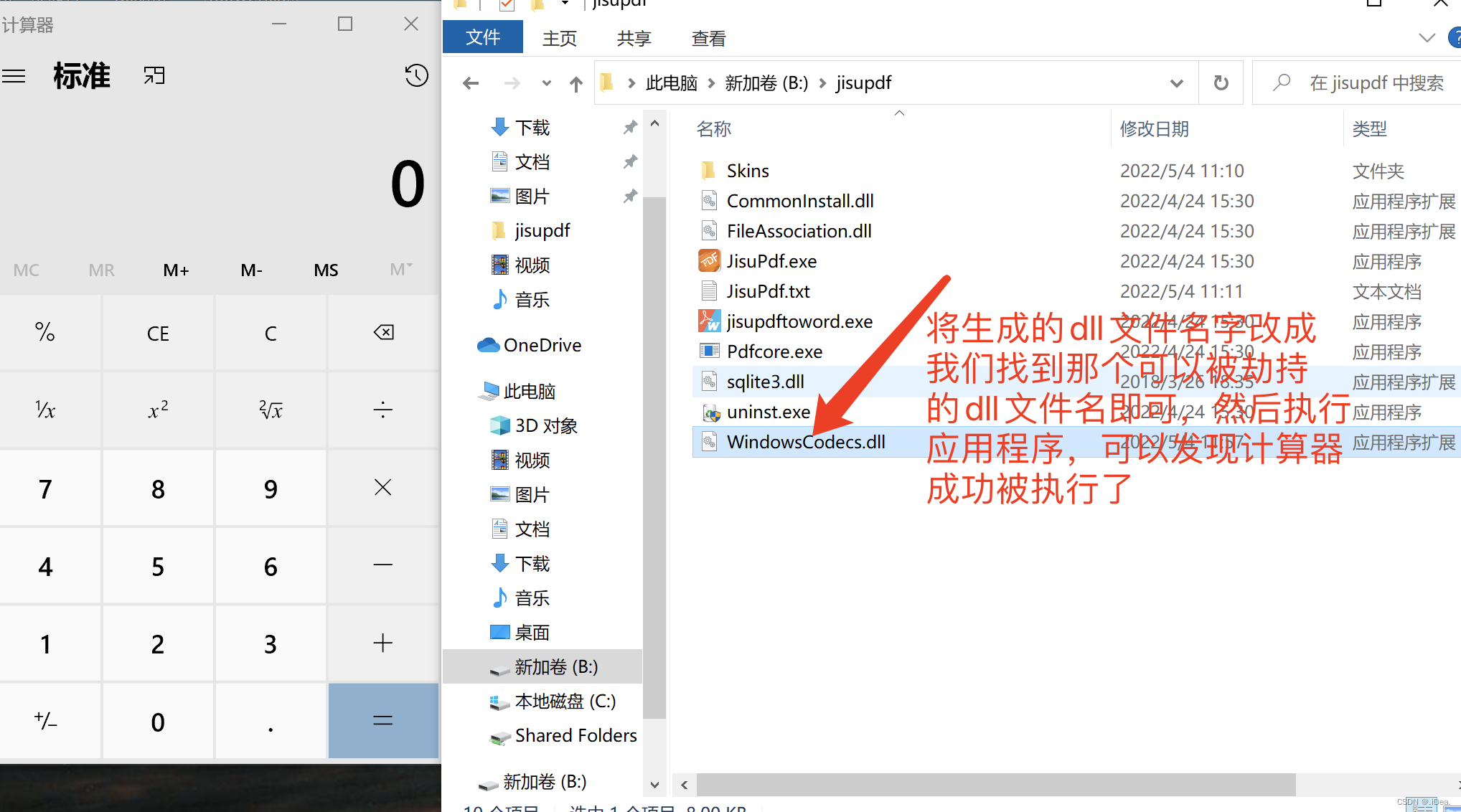Image resolution: width=1461 pixels, height=812 pixels.
Task: Open the 共享 ribbon tab
Action: [x=634, y=38]
